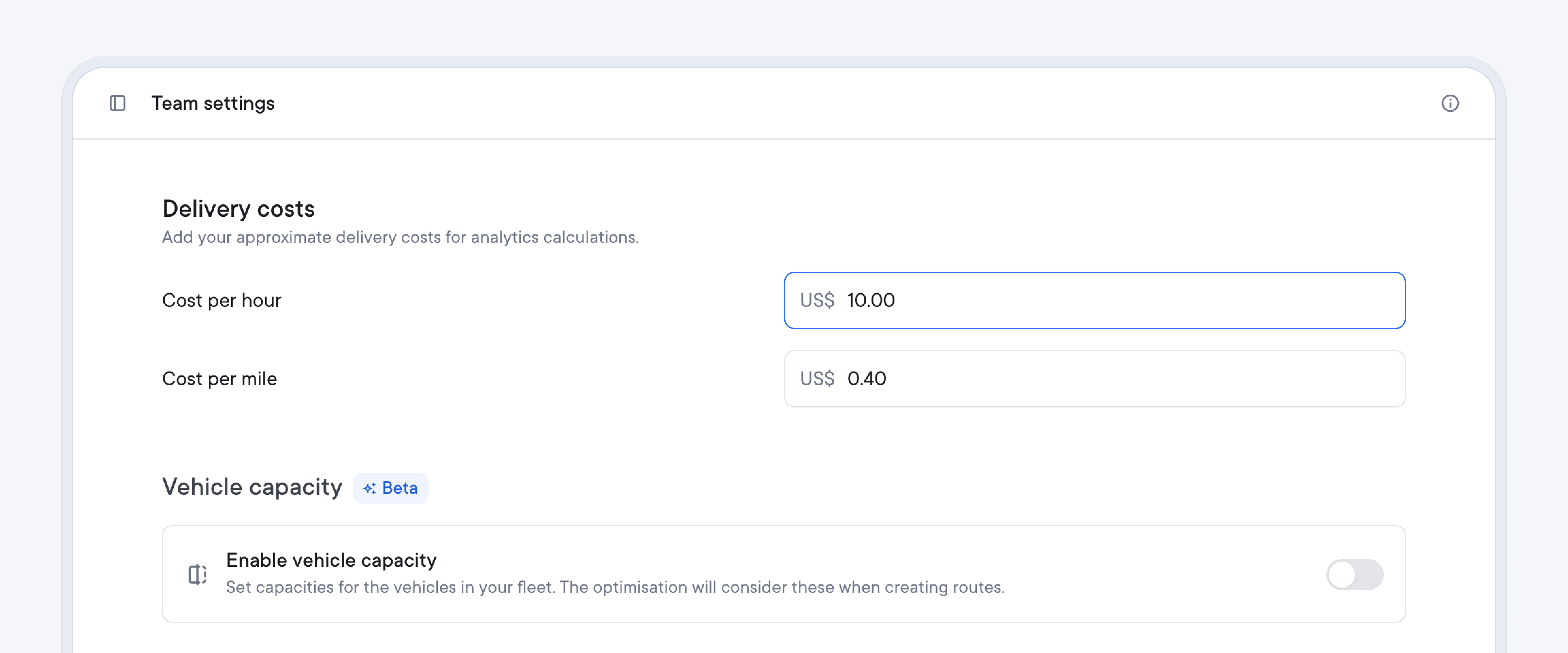The height and width of the screenshot is (653, 1568).
Task: Click the Cost per mile label
Action: 219,378
